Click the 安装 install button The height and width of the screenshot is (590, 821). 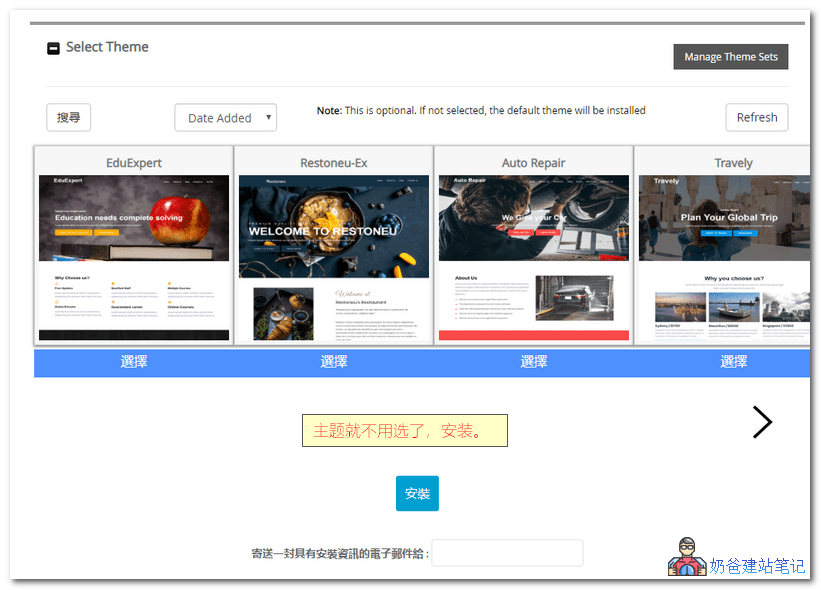coord(417,493)
